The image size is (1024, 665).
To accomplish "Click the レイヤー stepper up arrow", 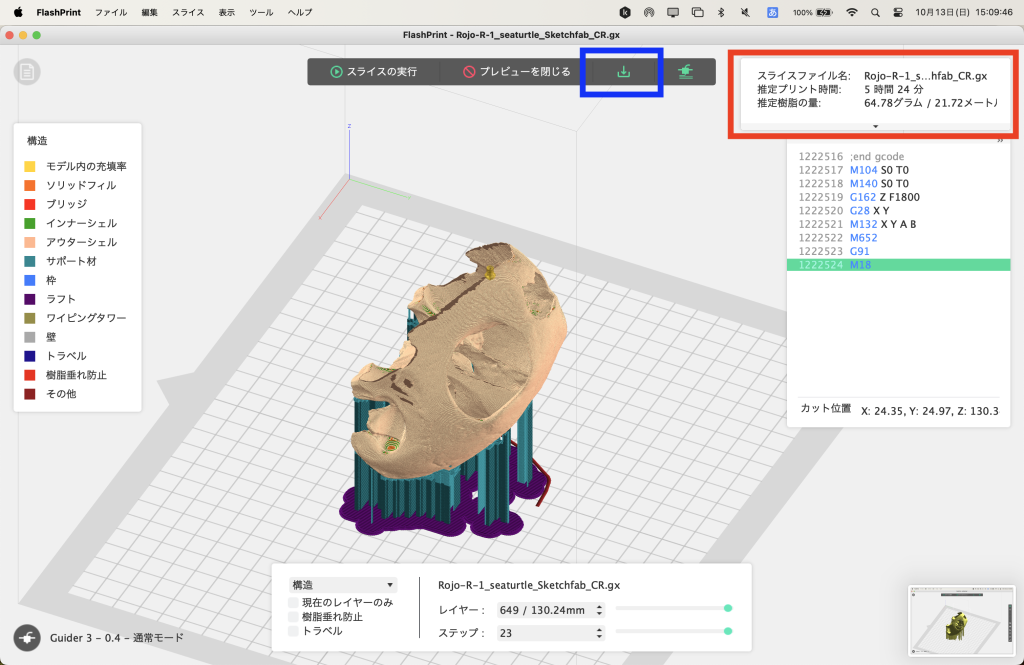I will [599, 605].
